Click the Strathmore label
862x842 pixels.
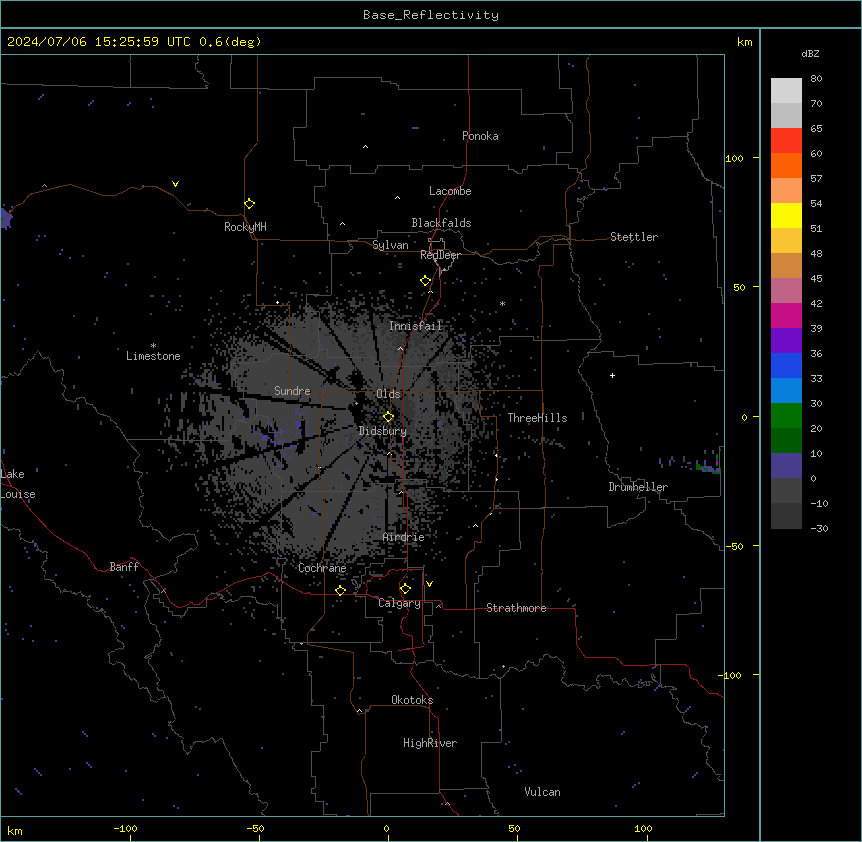coord(516,608)
